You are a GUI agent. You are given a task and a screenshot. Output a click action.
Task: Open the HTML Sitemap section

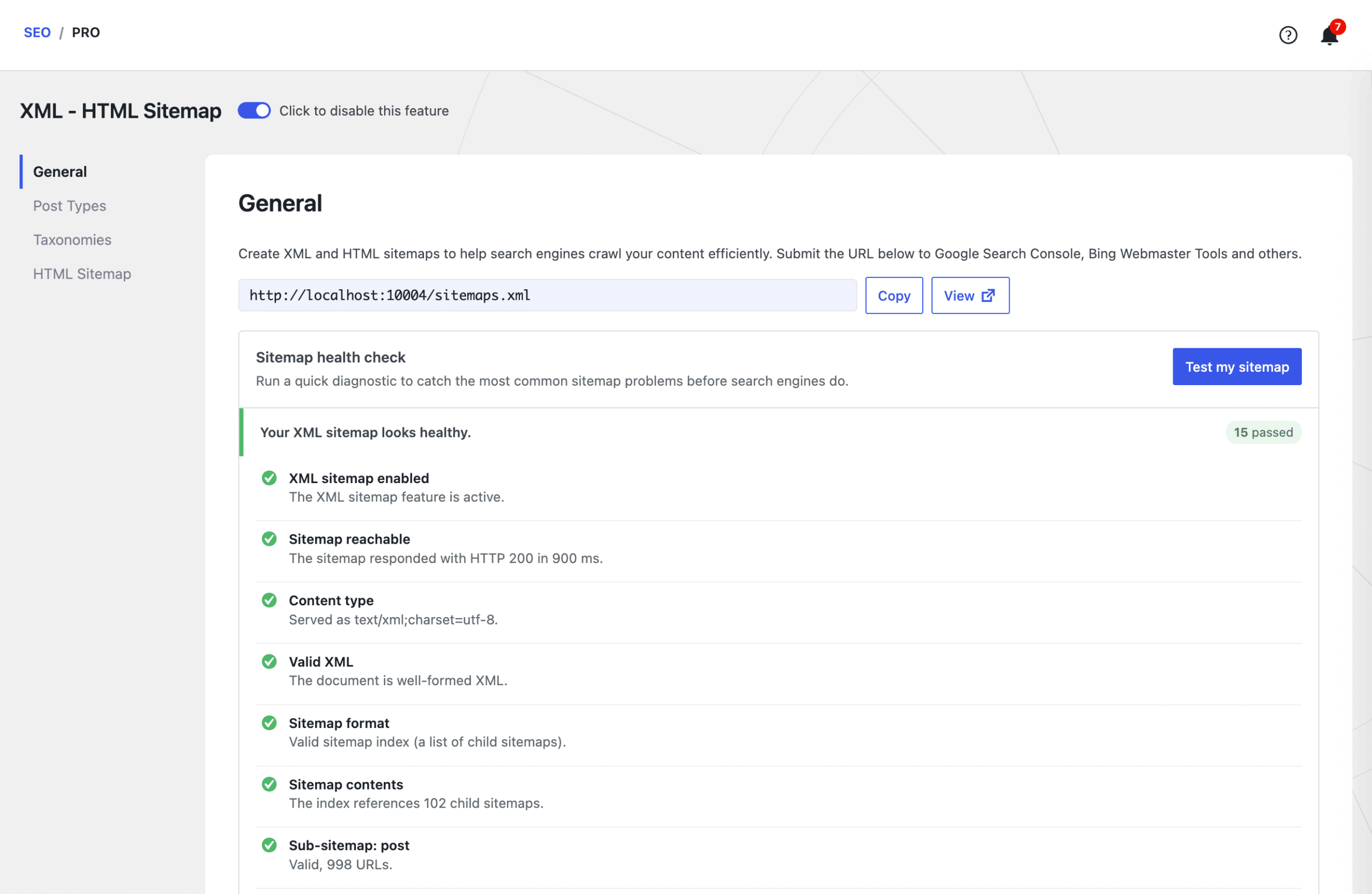click(82, 274)
